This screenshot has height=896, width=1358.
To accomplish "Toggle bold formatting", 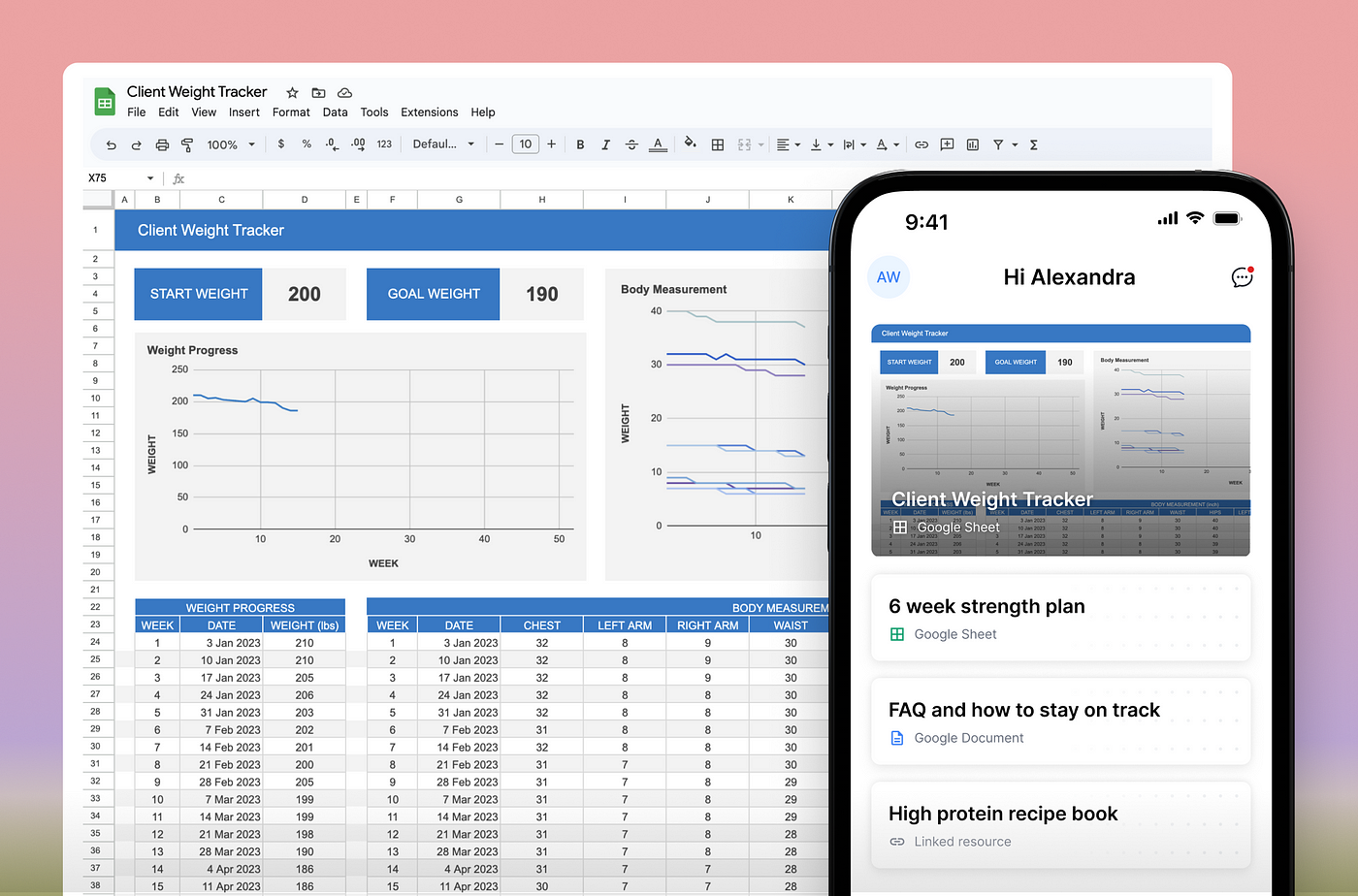I will (580, 144).
